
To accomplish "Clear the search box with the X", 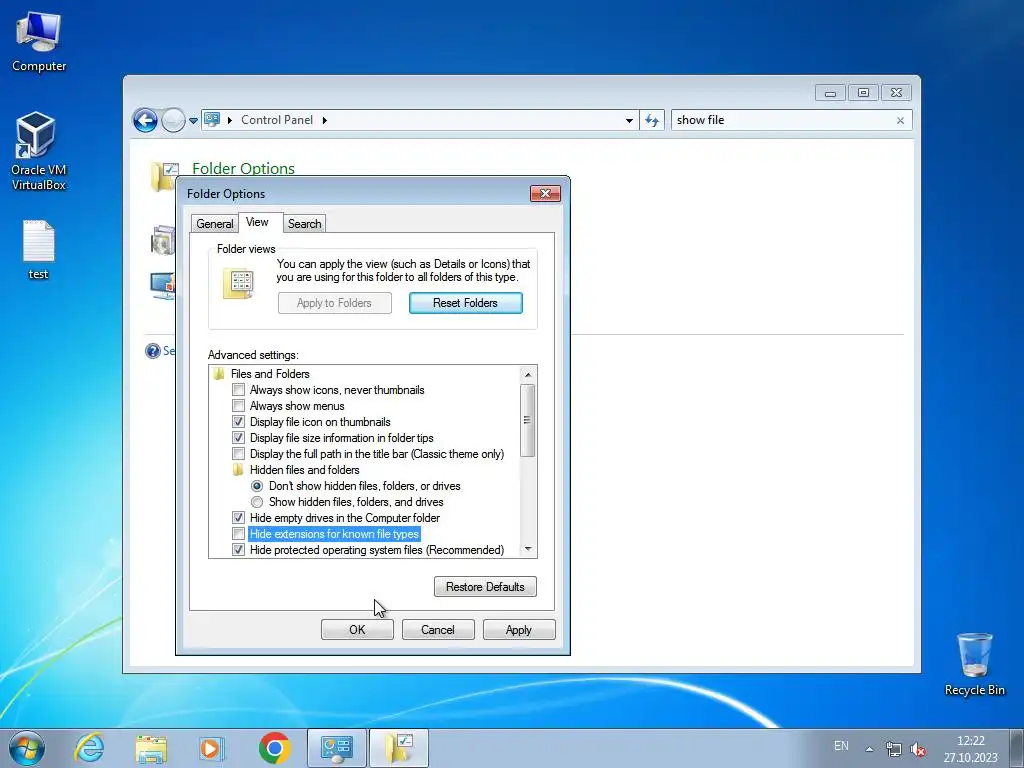I will (x=901, y=120).
